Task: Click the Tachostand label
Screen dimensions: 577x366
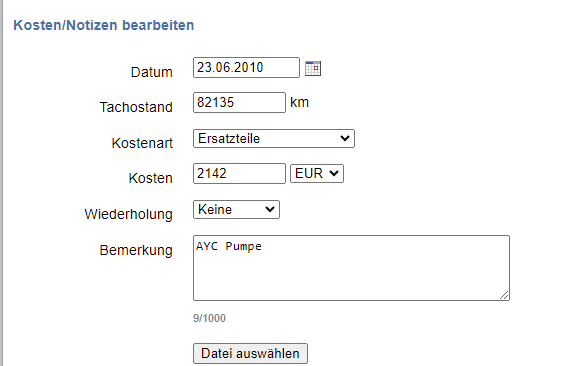Action: point(136,107)
